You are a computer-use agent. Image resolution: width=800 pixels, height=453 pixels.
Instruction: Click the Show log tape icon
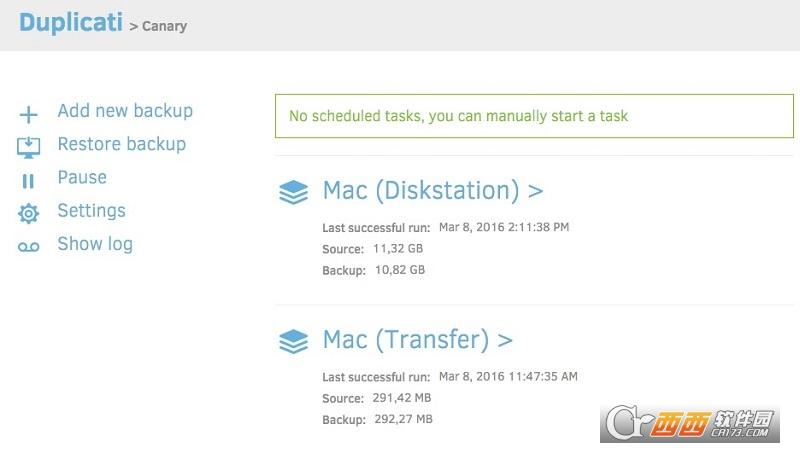[29, 247]
